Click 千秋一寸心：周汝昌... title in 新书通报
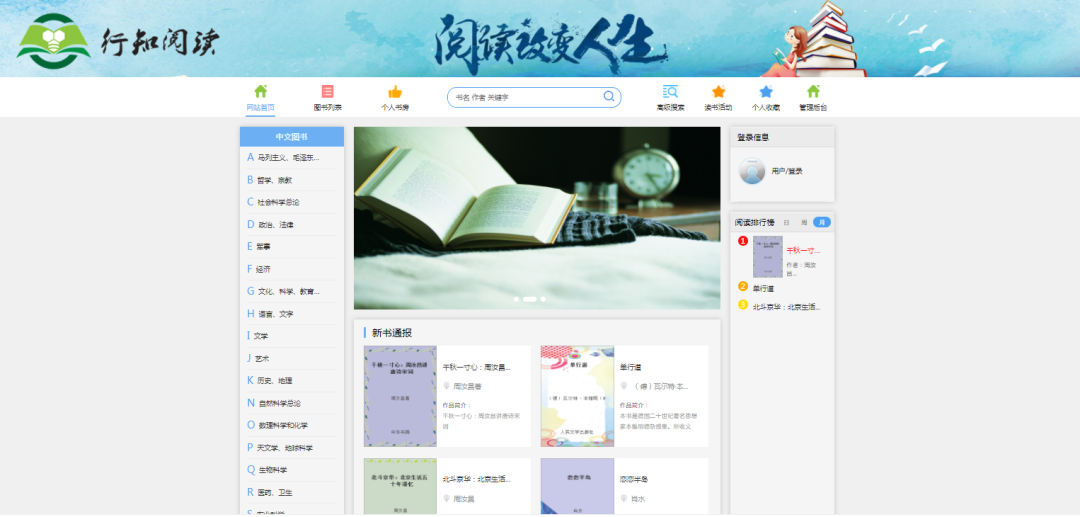This screenshot has width=1080, height=517. pyautogui.click(x=477, y=367)
